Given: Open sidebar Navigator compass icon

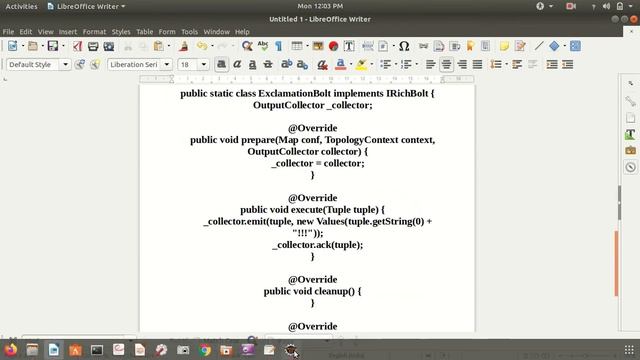Looking at the screenshot, I should [631, 167].
